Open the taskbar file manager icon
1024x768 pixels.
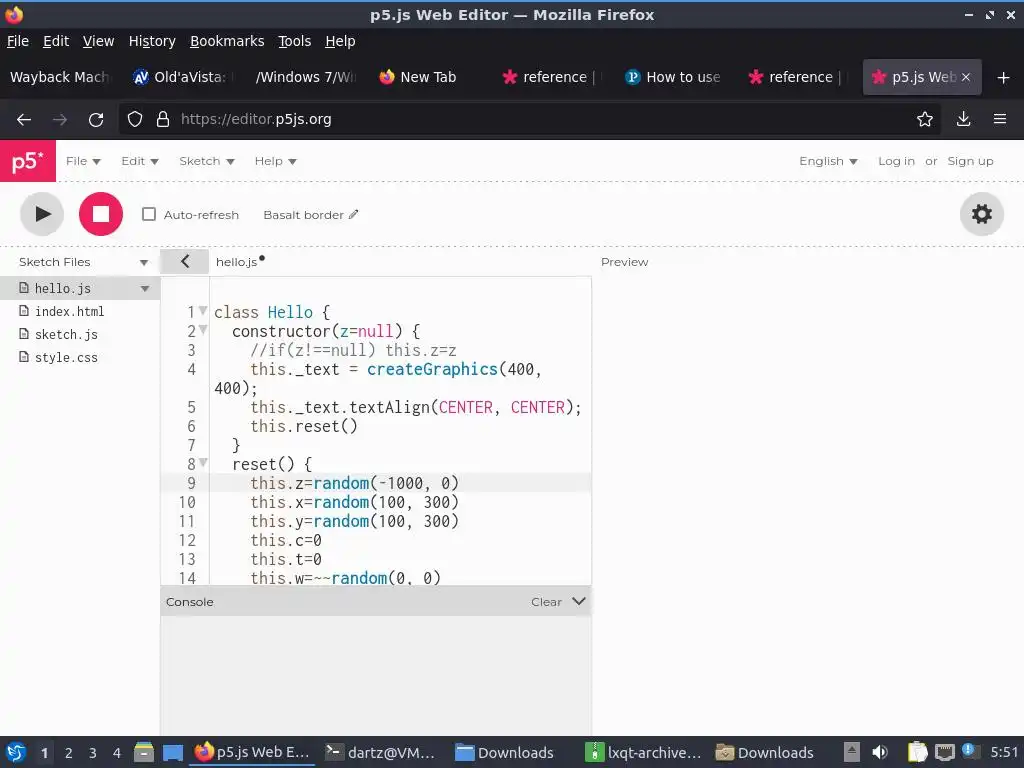[144, 752]
